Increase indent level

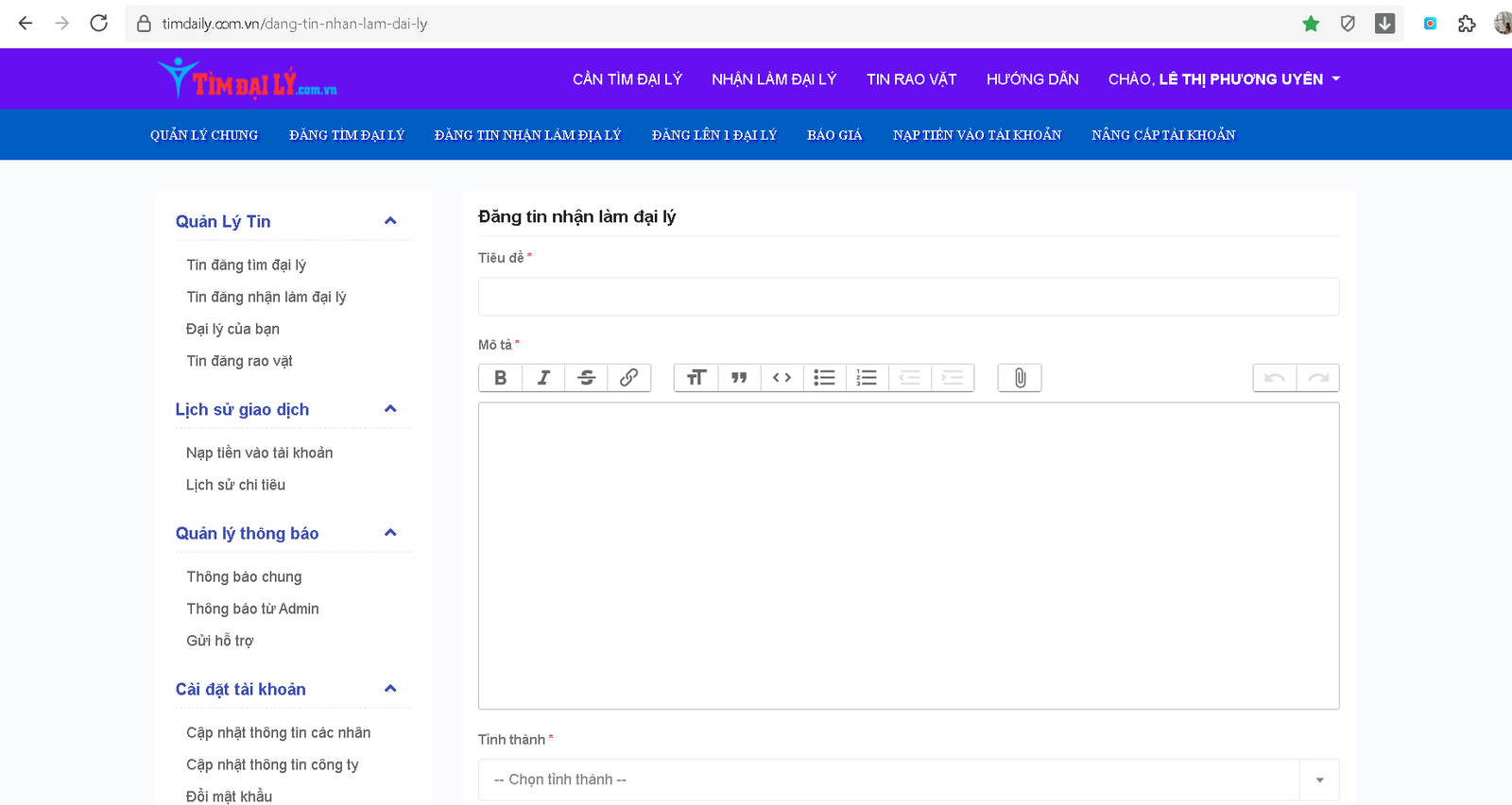[953, 378]
